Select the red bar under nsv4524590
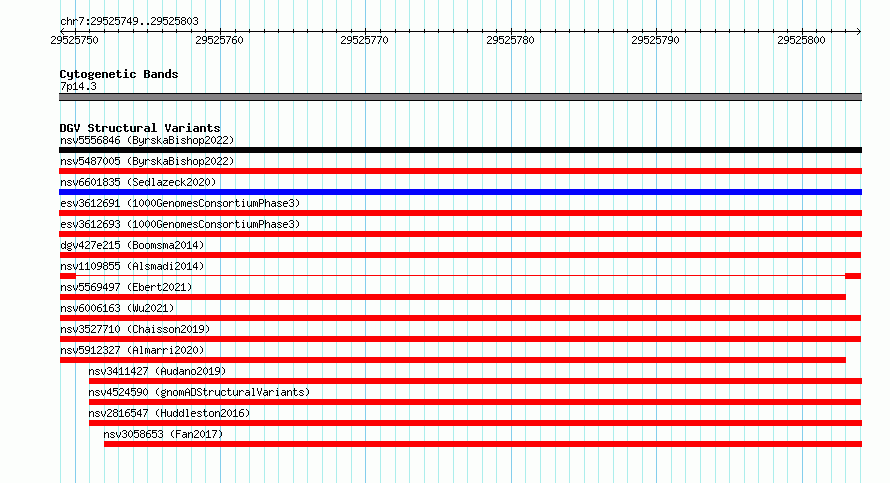The width and height of the screenshot is (890, 483). coord(475,402)
